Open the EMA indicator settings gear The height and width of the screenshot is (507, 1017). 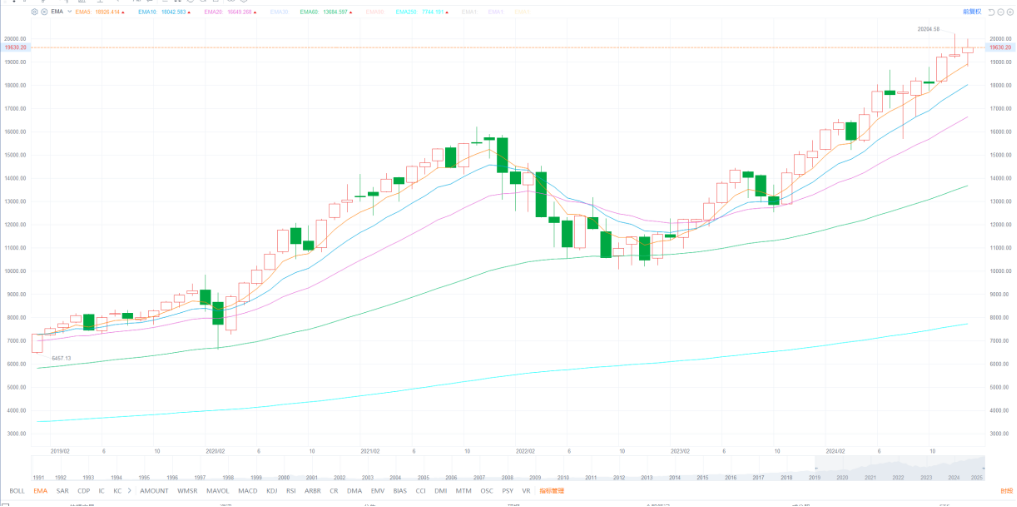(x=34, y=12)
